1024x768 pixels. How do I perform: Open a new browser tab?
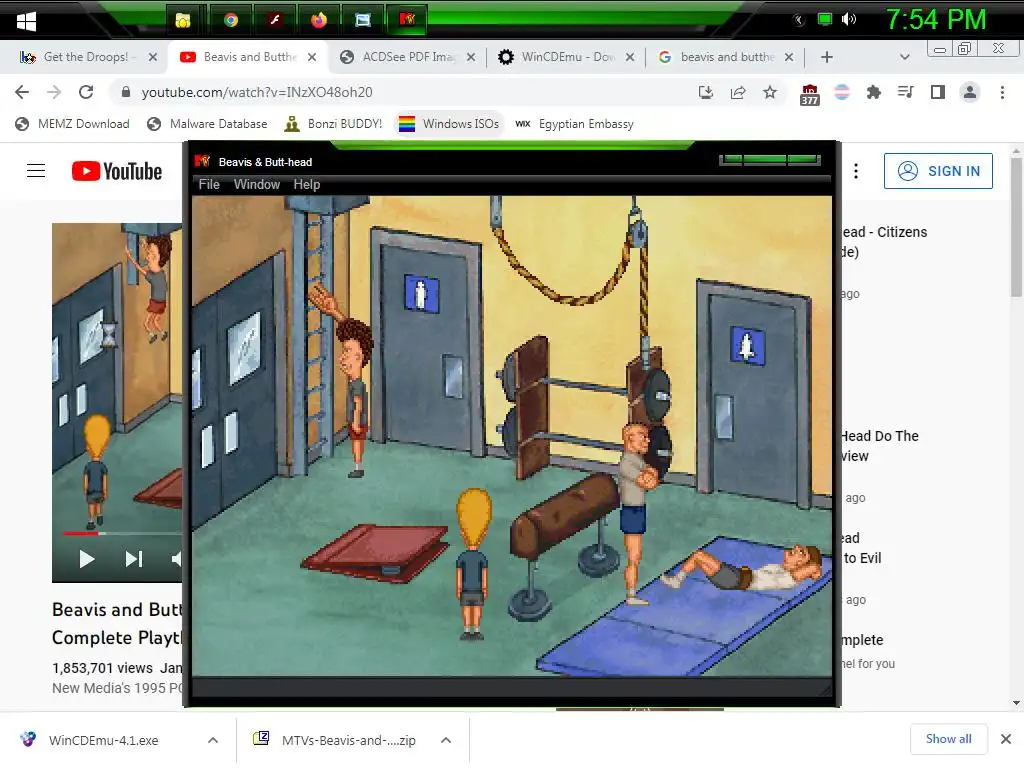tap(827, 57)
